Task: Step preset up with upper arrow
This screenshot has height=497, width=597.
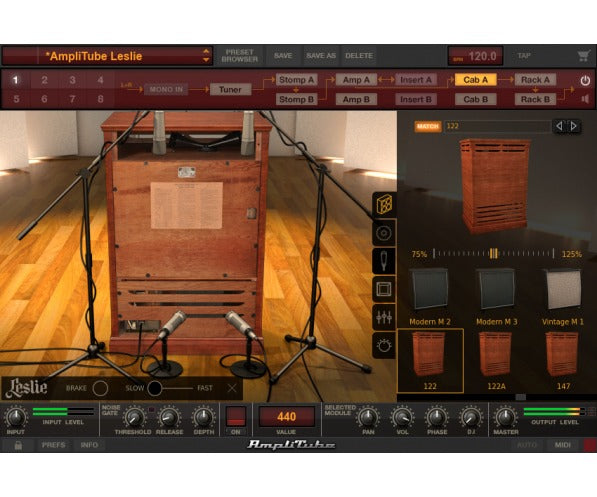Action: click(206, 51)
